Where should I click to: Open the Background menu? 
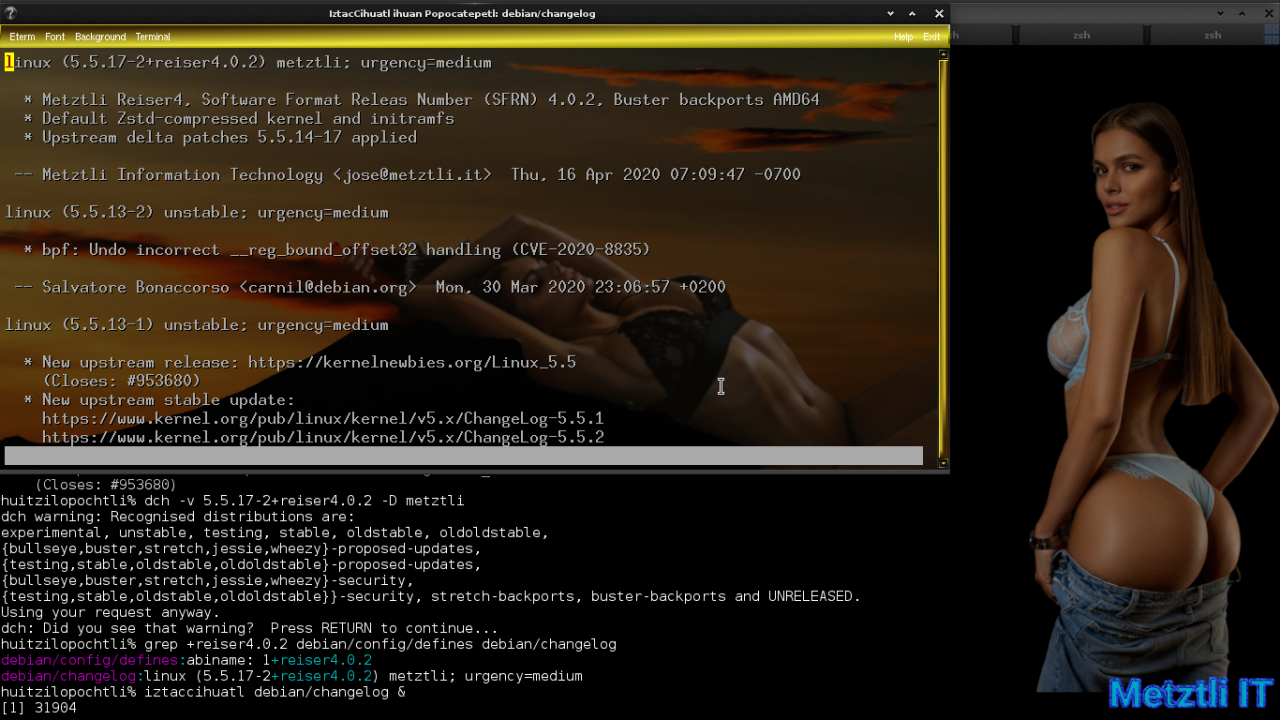point(101,37)
